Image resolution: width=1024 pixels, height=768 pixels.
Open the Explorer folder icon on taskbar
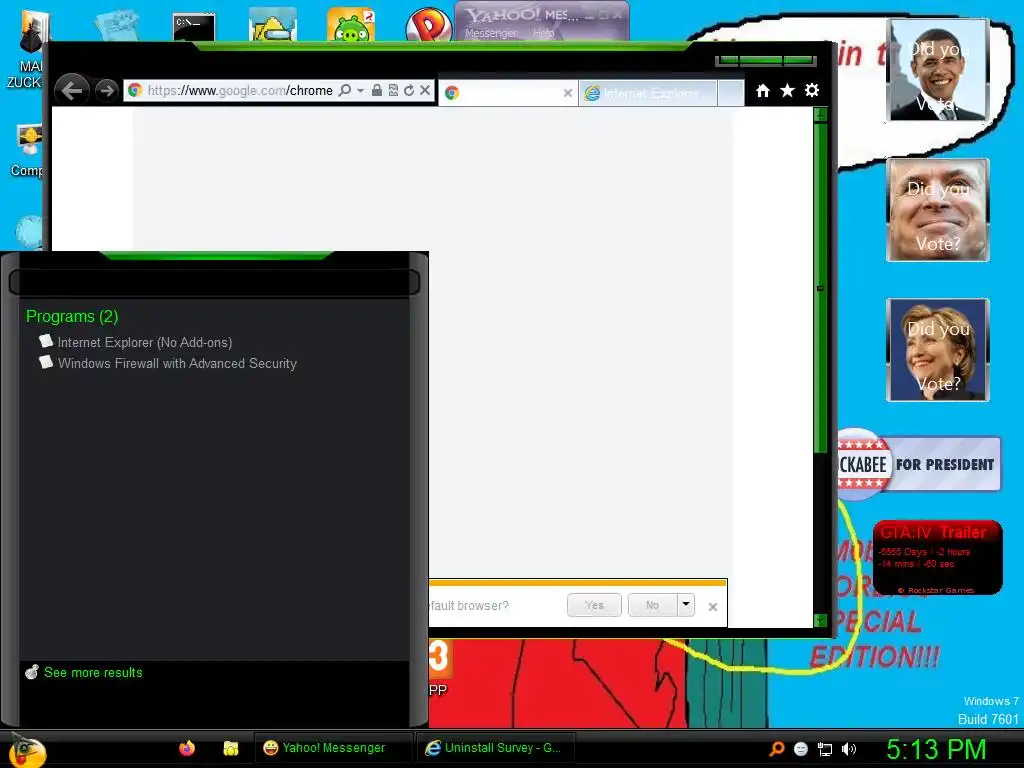[x=230, y=748]
